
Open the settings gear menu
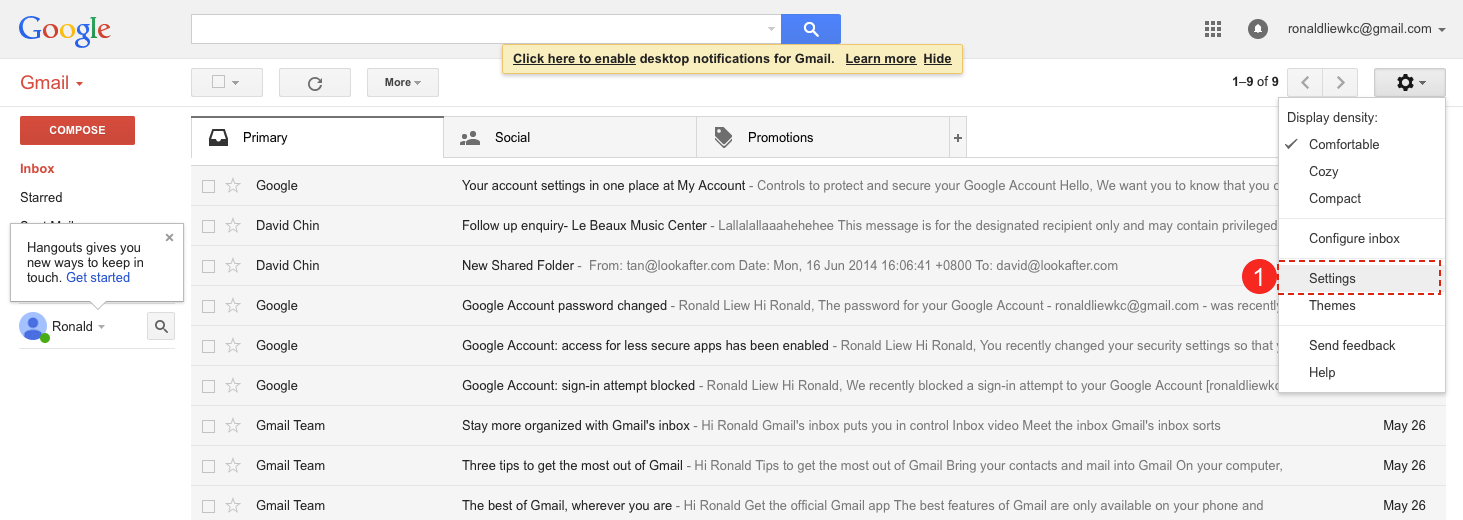click(x=1410, y=82)
